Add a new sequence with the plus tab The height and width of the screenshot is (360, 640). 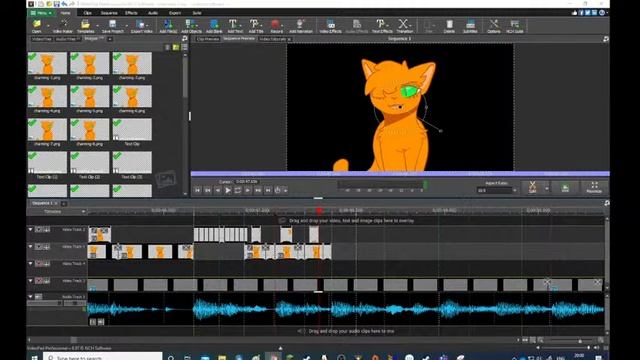[63, 203]
